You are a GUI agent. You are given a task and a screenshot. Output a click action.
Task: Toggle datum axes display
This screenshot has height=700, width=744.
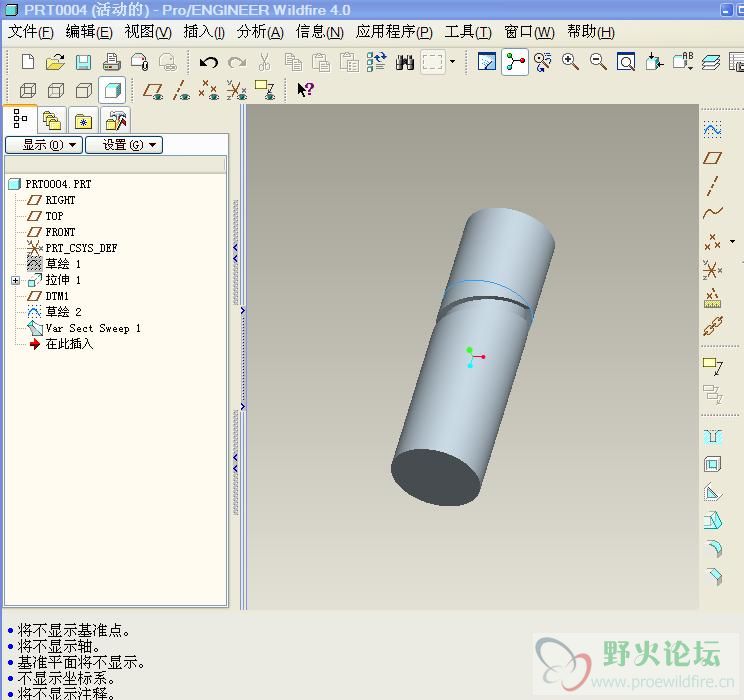coord(181,90)
